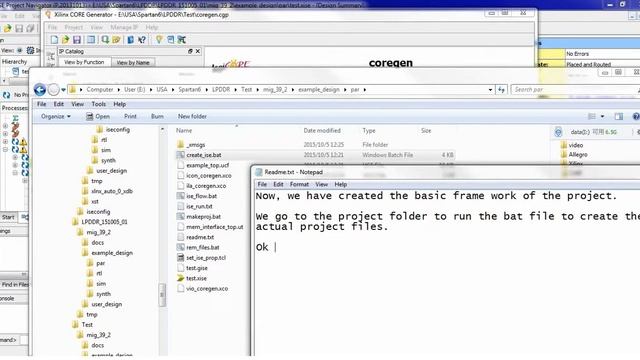The image size is (640, 360).
Task: Click the blue book documentation icon in CORE Generator
Action: coord(130,40)
